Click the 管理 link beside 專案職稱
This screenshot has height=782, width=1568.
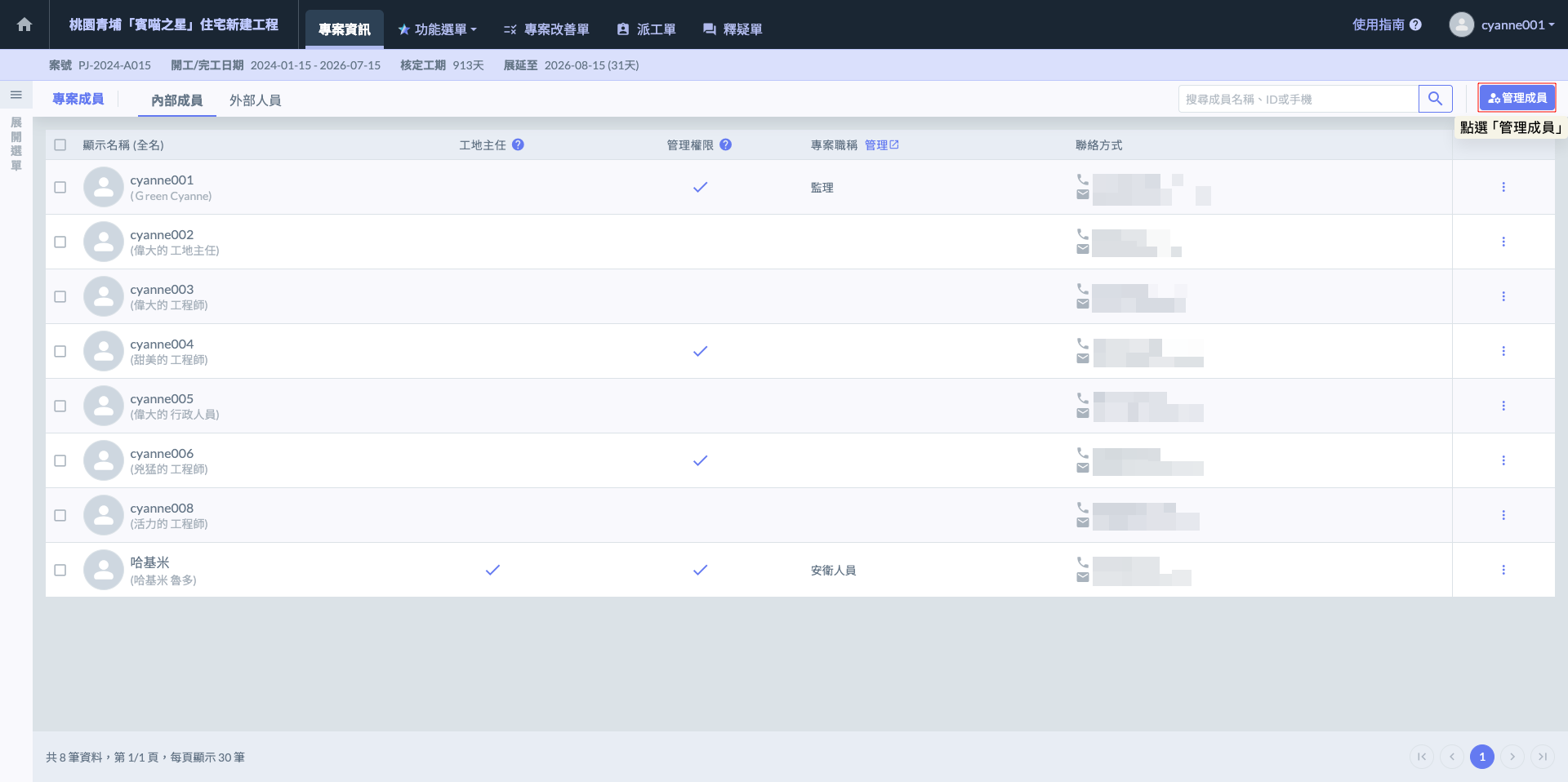pos(881,144)
